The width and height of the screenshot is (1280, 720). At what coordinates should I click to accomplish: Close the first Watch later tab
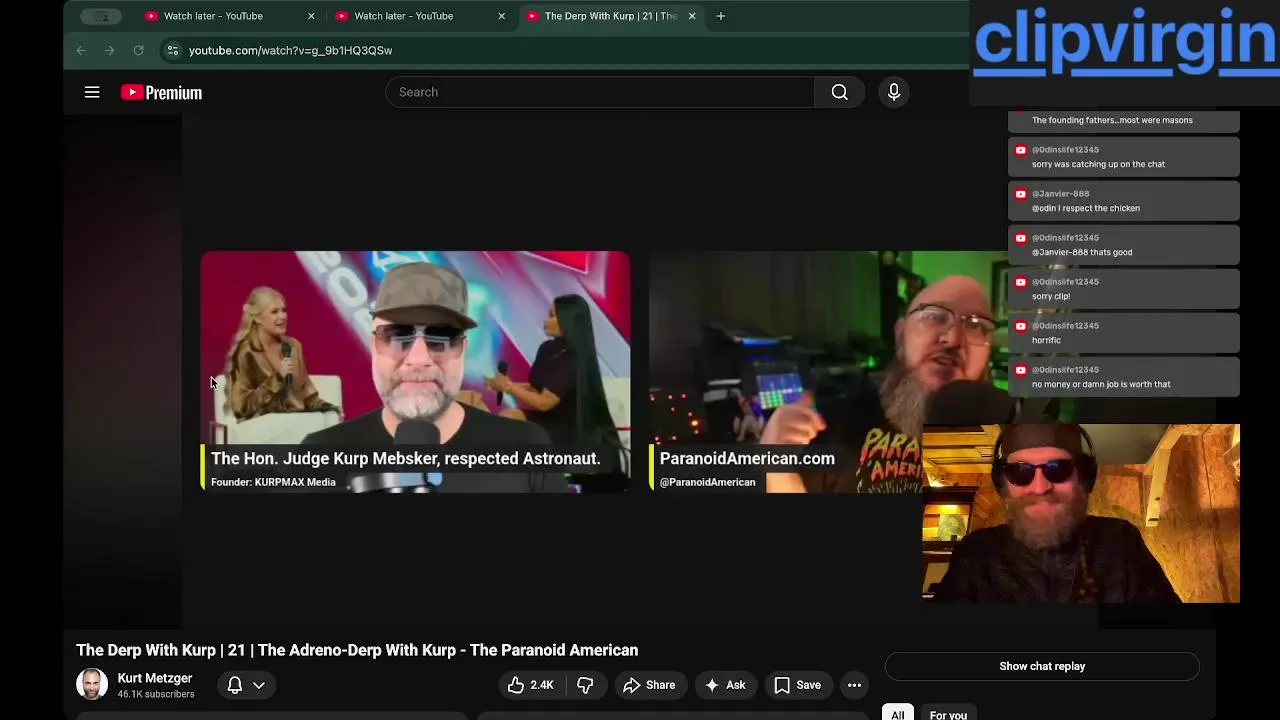(311, 16)
